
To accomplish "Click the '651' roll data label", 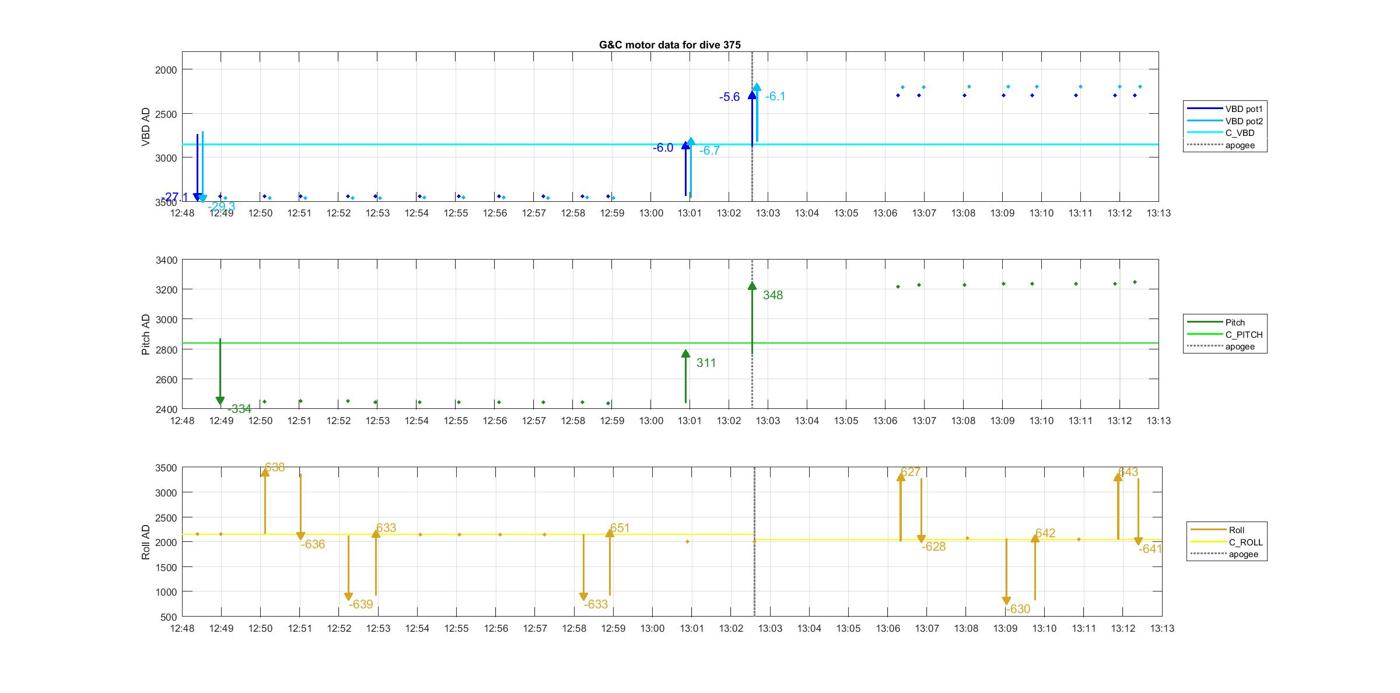I will coord(620,528).
